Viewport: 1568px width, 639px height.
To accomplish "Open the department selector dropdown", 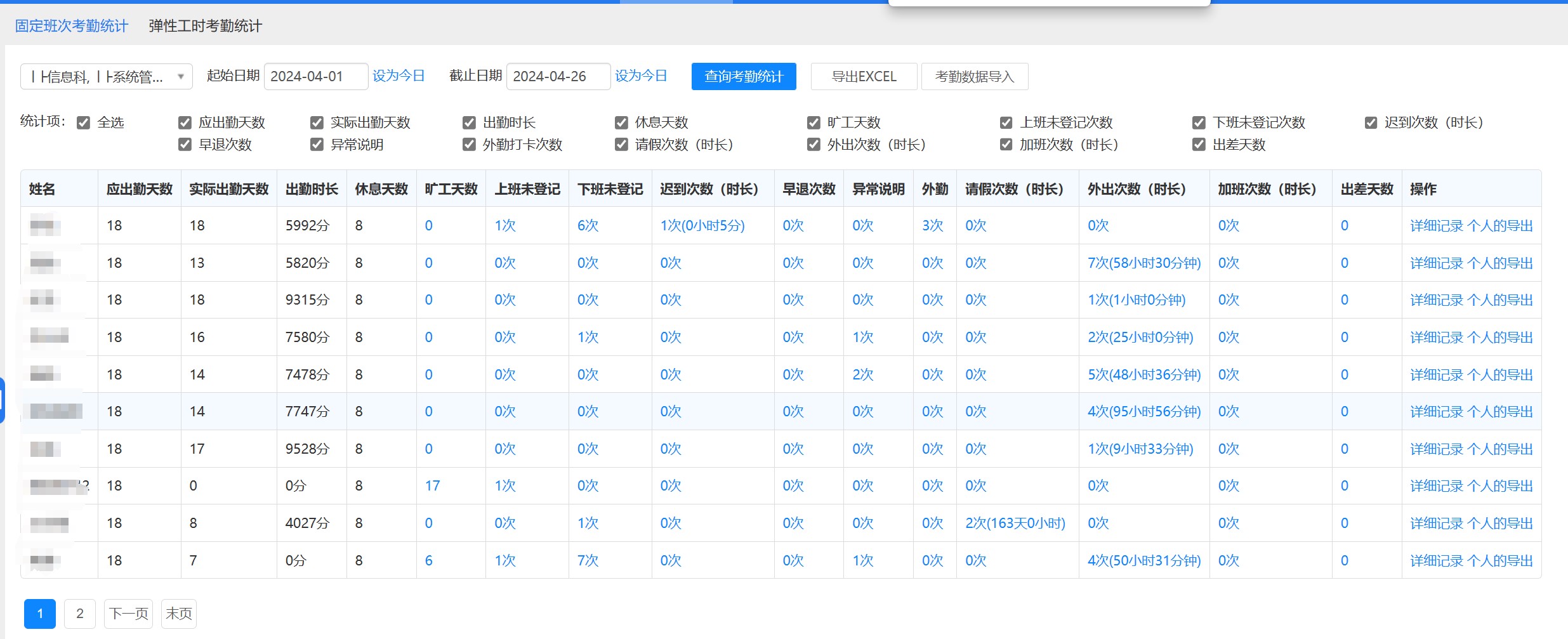I will [x=107, y=77].
